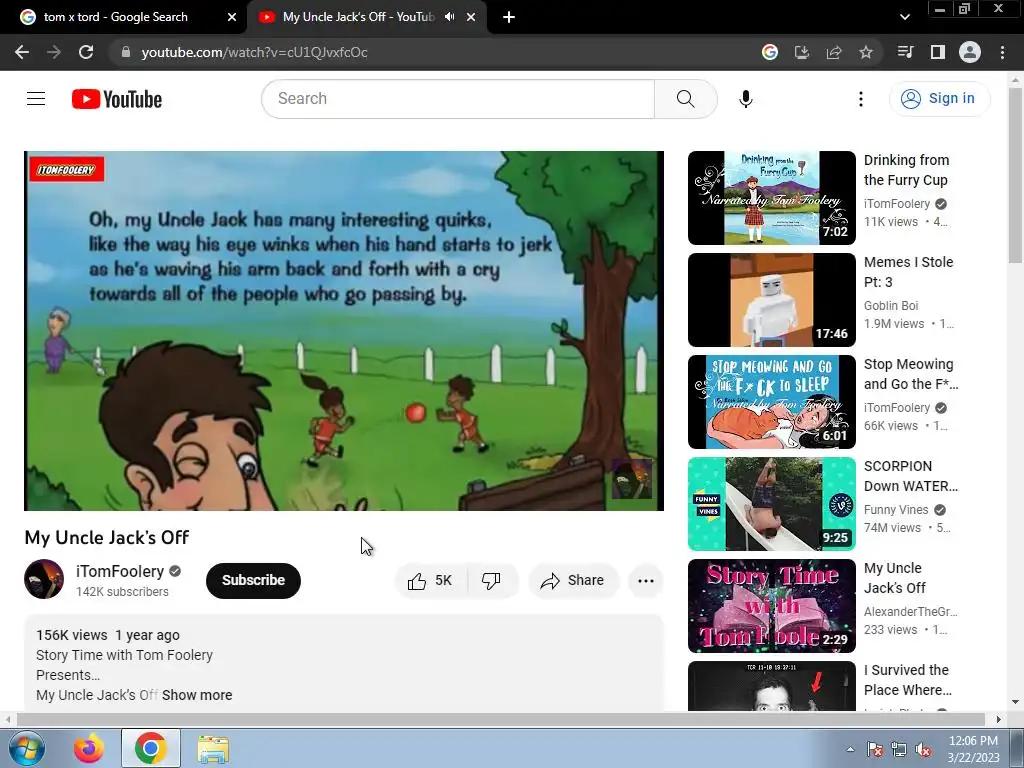The width and height of the screenshot is (1024, 768).
Task: Switch to 'tom x tord - Google Search' tab
Action: click(x=129, y=17)
